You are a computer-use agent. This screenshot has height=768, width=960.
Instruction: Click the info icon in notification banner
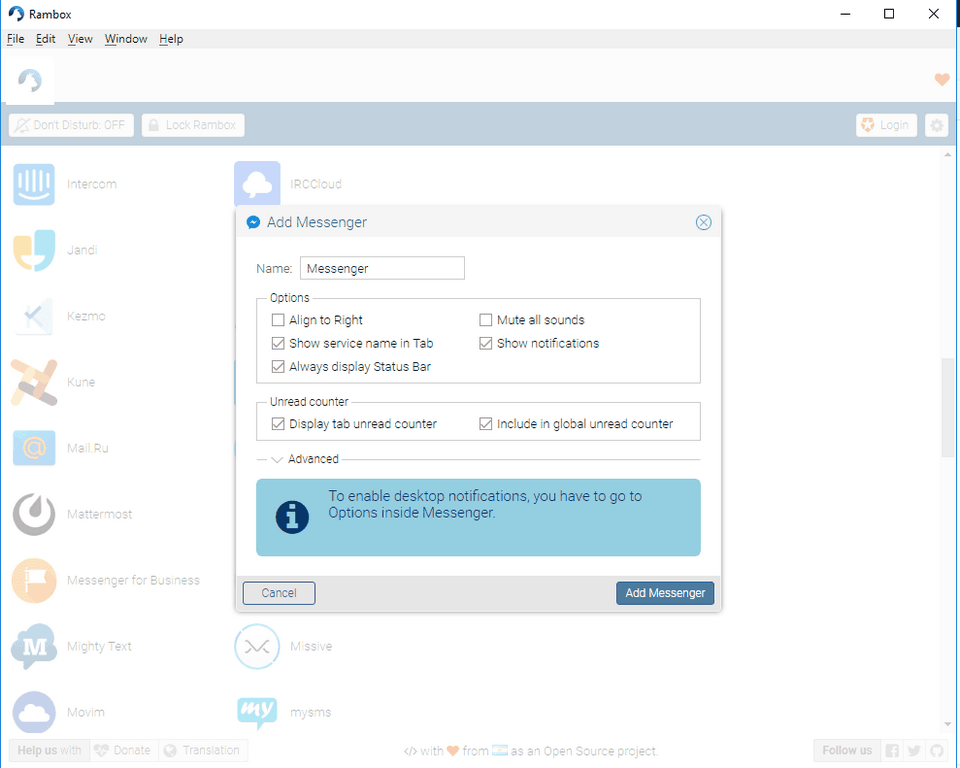292,518
